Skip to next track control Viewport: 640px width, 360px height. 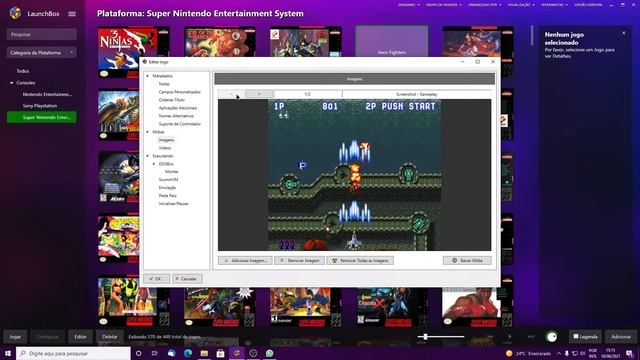click(x=531, y=337)
